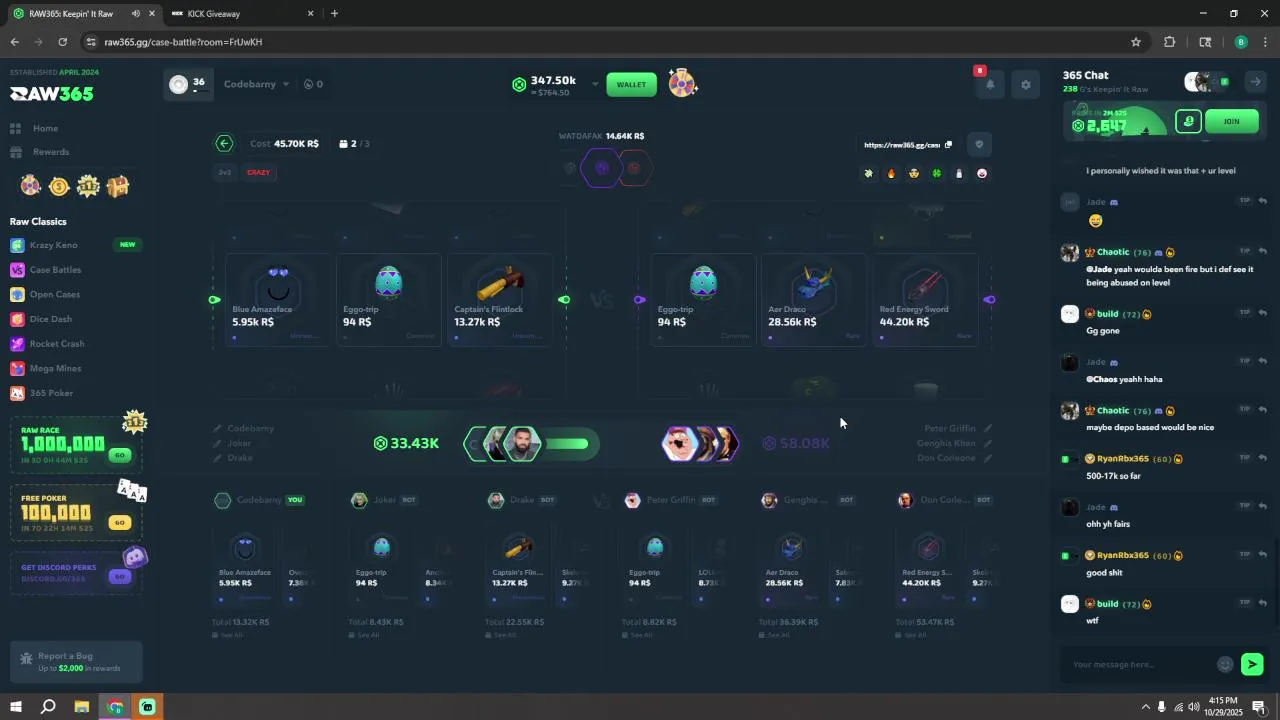
Task: Copy the battle room link
Action: (x=948, y=145)
